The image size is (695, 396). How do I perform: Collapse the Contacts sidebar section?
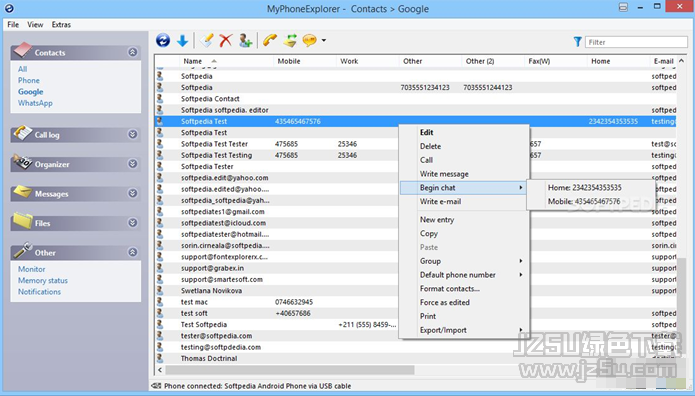point(133,52)
